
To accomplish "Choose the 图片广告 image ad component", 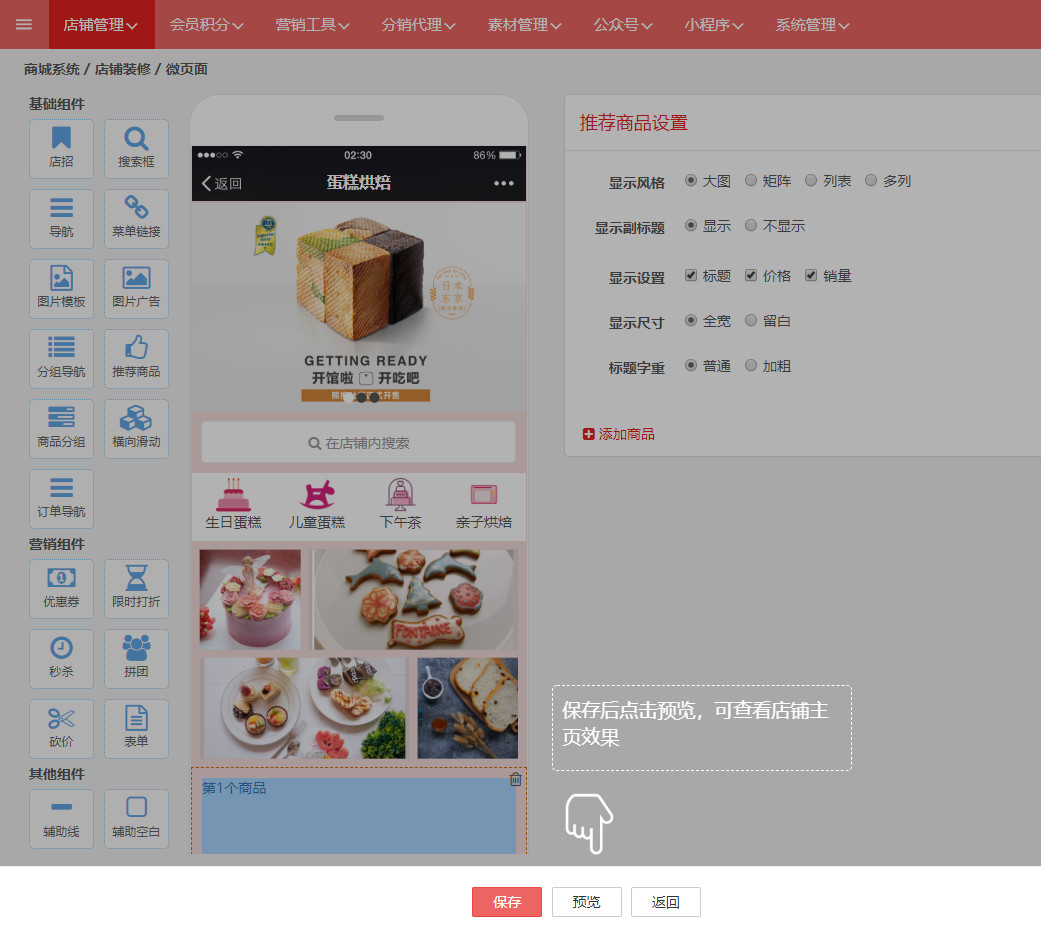I will click(136, 289).
